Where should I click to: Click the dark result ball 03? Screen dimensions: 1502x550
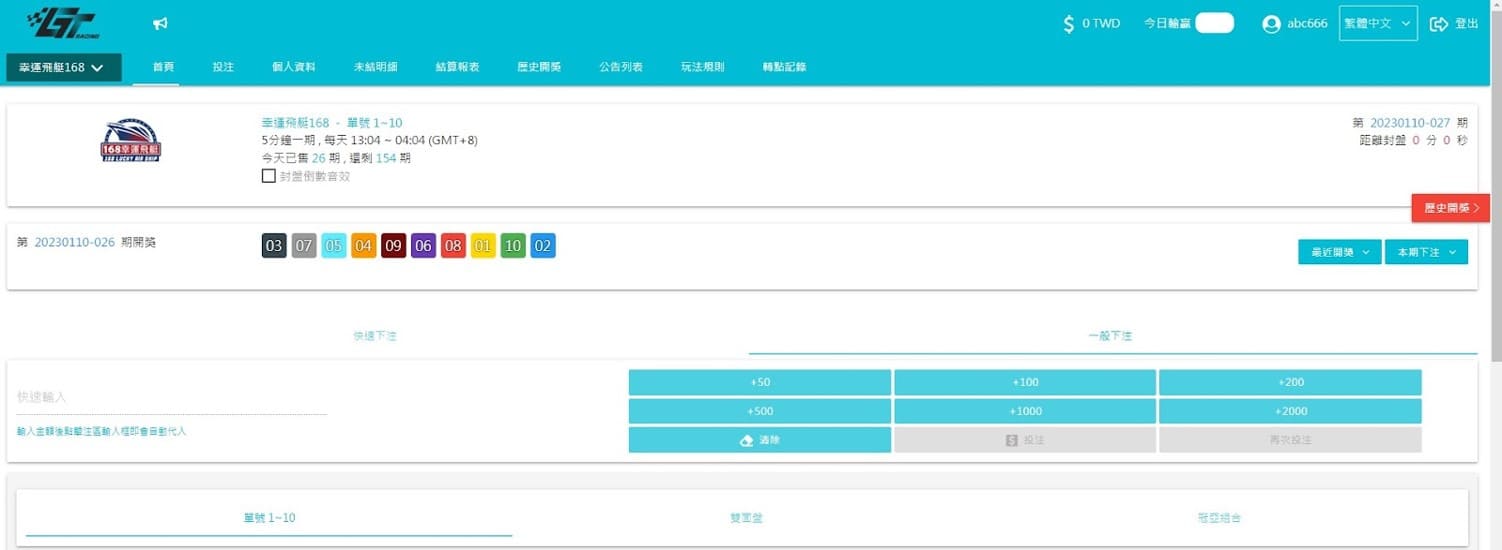point(274,246)
